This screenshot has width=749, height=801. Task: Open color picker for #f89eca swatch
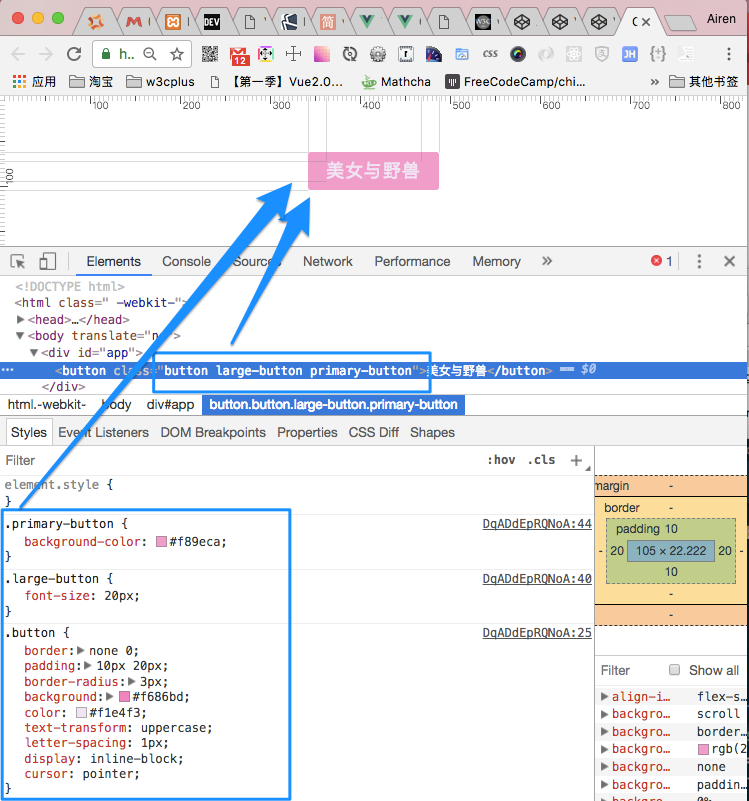click(161, 541)
